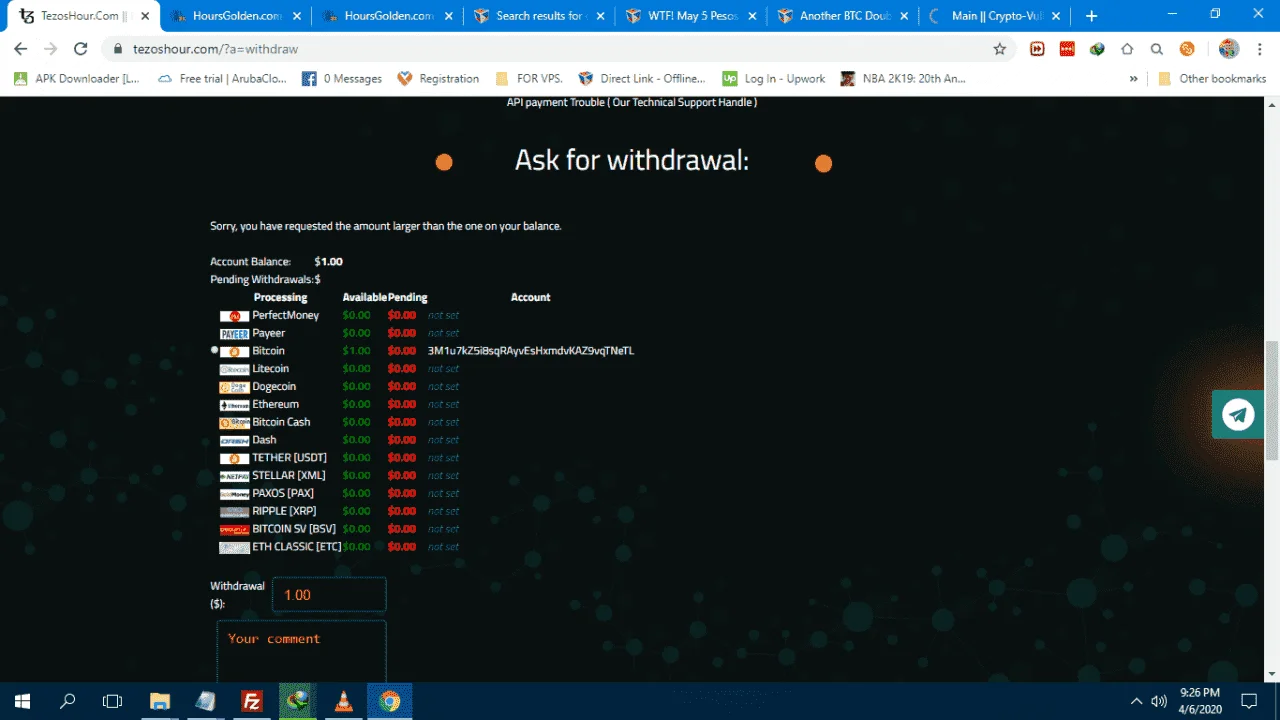Open VLC media player from taskbar
The height and width of the screenshot is (720, 1280).
coord(344,701)
